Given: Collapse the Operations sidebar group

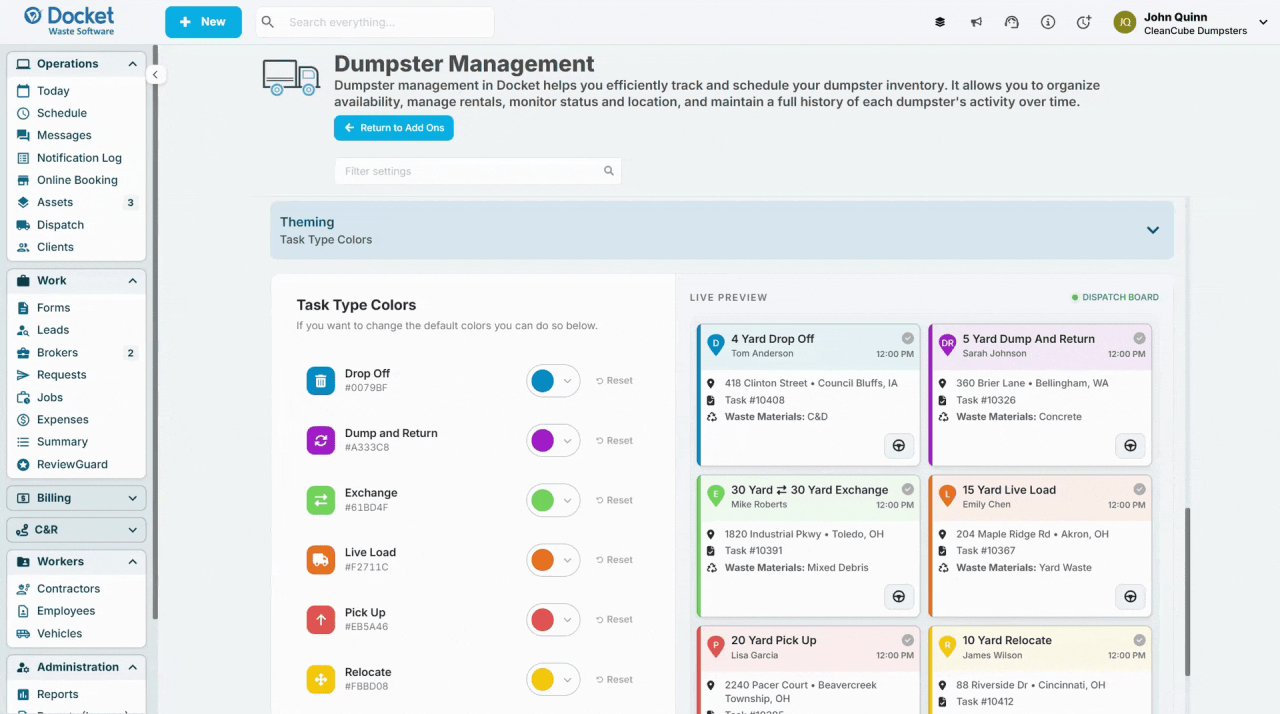Looking at the screenshot, I should coord(132,64).
